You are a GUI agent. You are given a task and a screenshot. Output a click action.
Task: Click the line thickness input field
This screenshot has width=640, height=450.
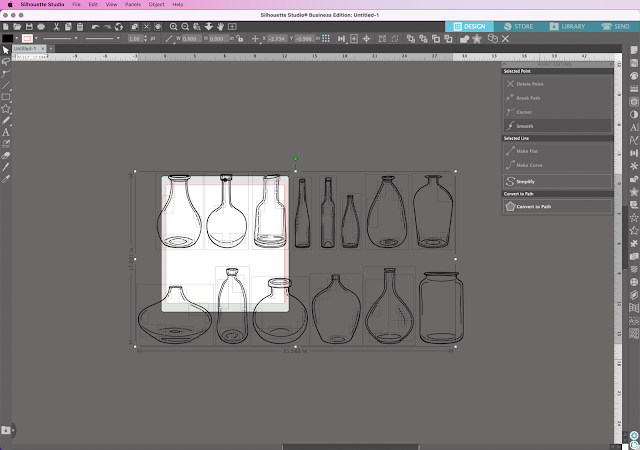pos(135,38)
